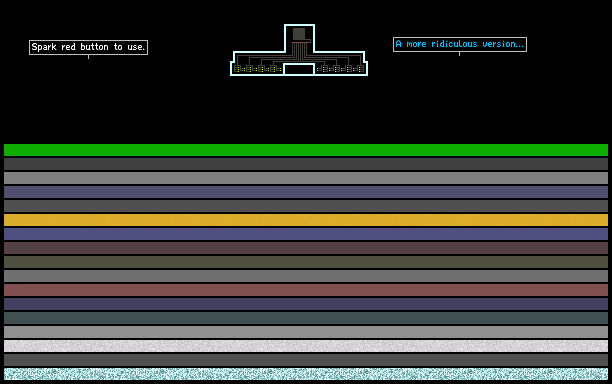The width and height of the screenshot is (612, 384).
Task: Click the speckled white stripe
Action: 306,346
